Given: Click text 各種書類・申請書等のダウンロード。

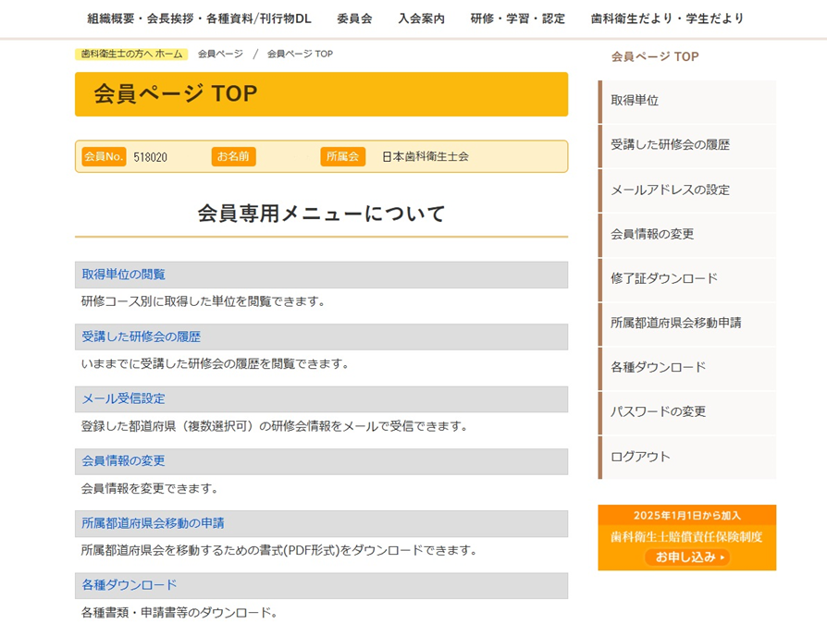Looking at the screenshot, I should [x=179, y=613].
